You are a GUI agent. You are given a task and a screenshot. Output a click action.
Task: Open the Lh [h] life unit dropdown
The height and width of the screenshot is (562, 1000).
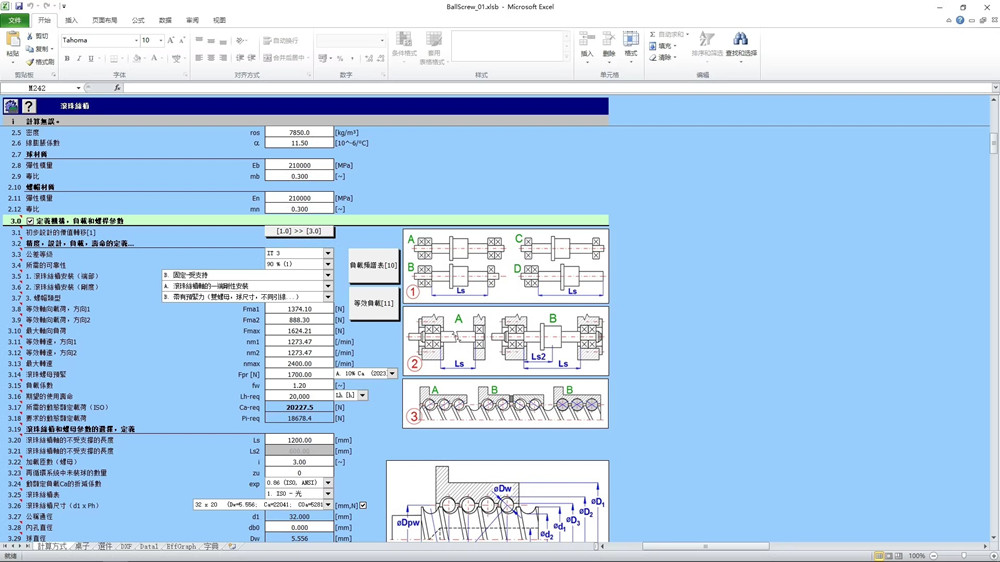click(x=362, y=396)
